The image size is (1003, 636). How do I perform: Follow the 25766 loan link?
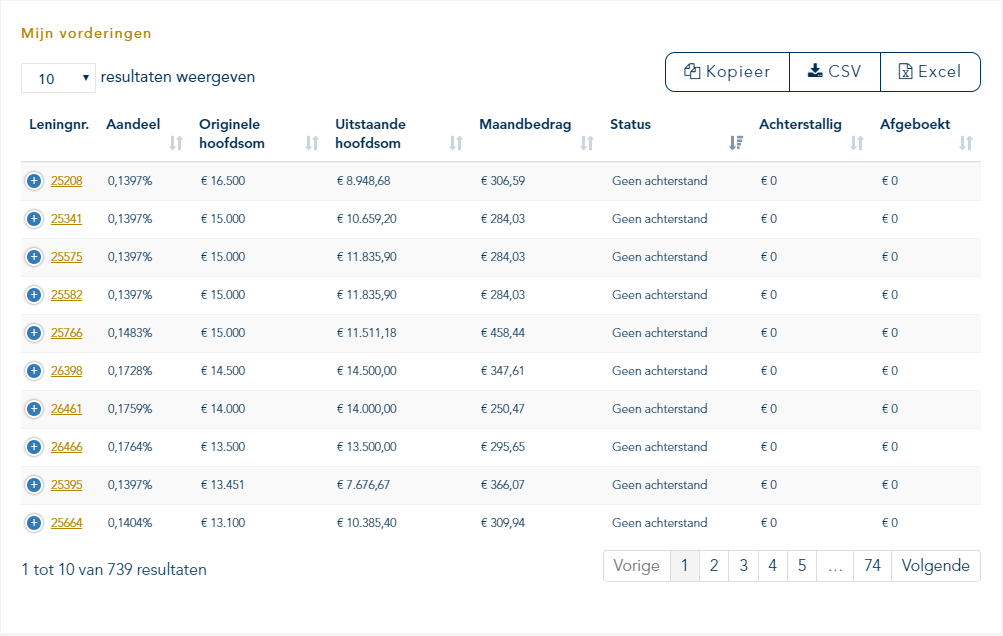pos(67,333)
